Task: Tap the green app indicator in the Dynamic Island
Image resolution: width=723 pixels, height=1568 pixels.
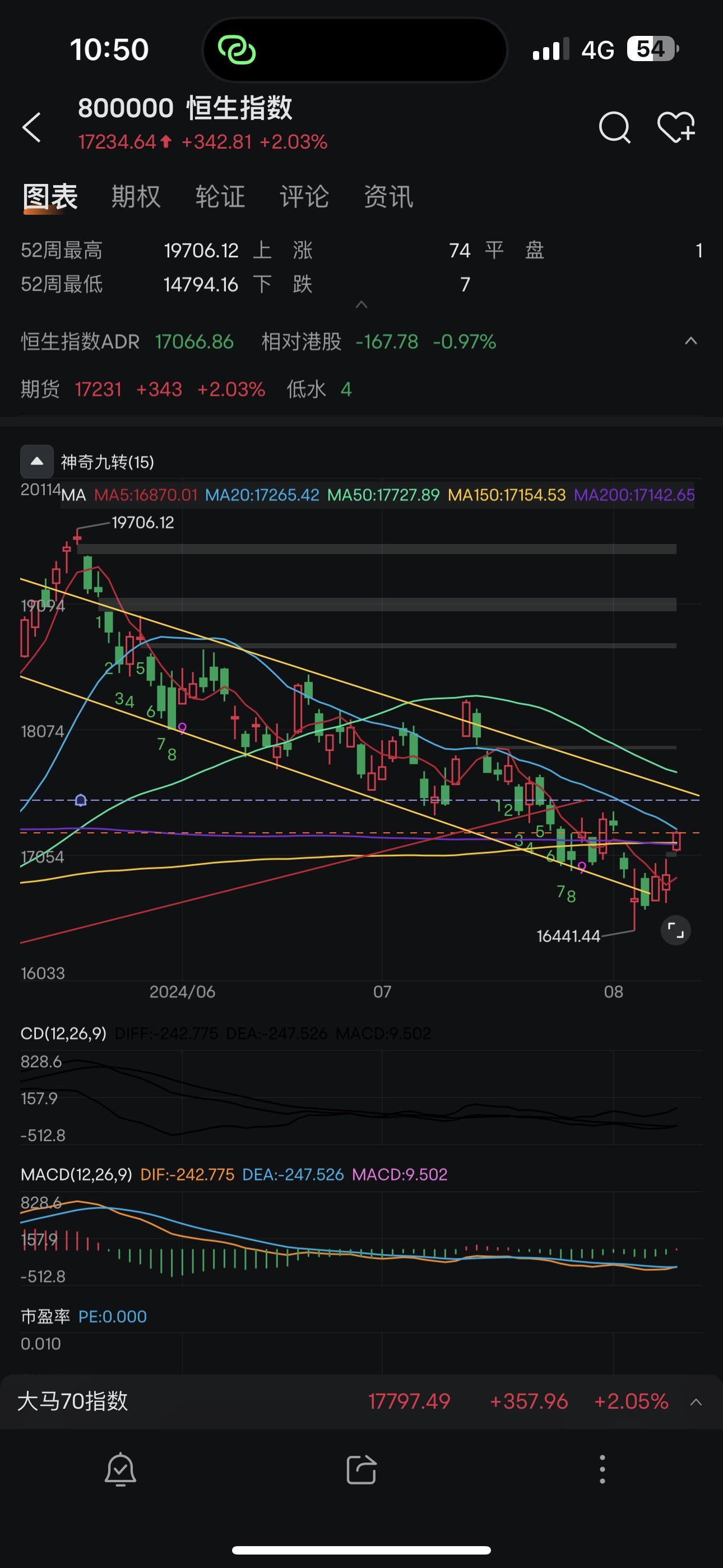Action: tap(237, 49)
